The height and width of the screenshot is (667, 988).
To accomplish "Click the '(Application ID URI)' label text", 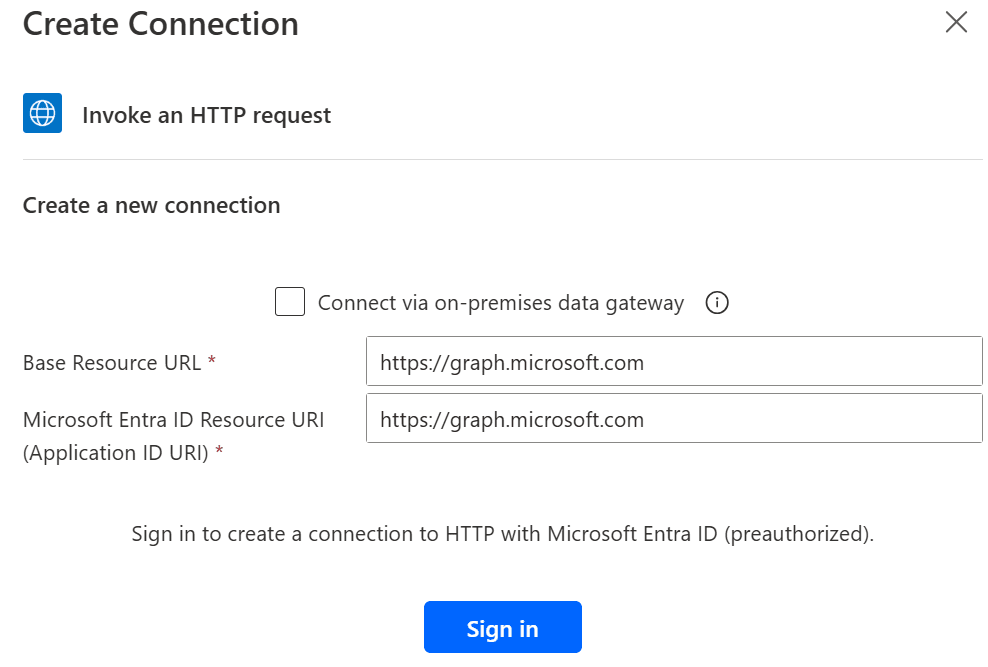I will 115,453.
